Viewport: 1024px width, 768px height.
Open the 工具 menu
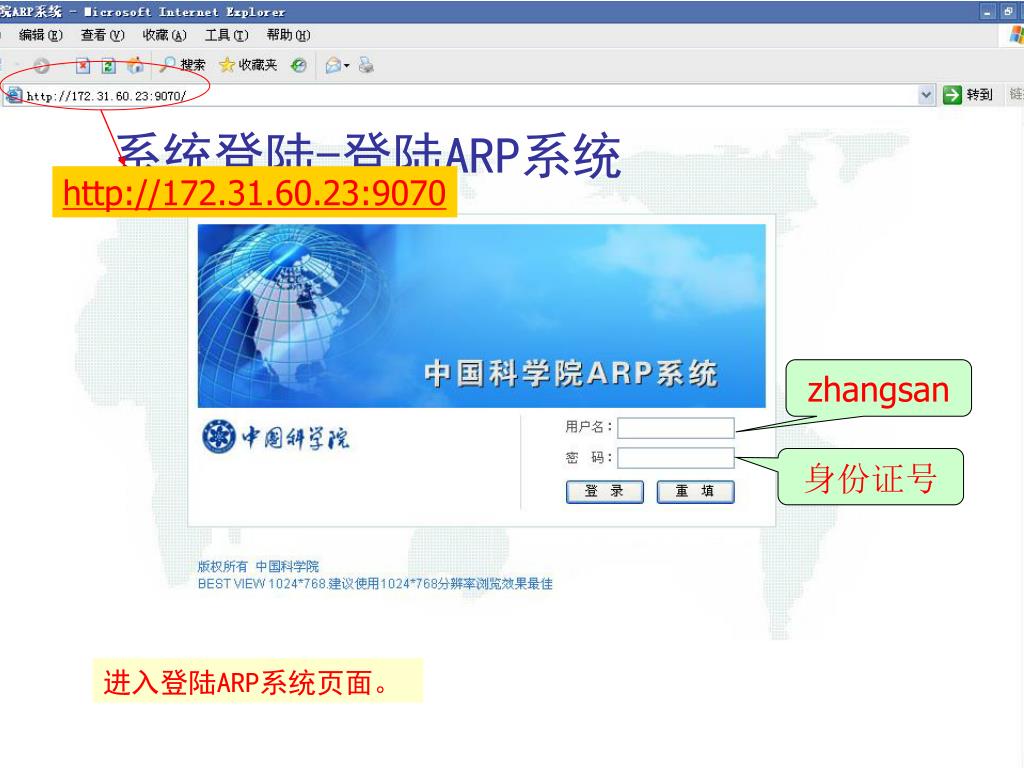pyautogui.click(x=227, y=35)
